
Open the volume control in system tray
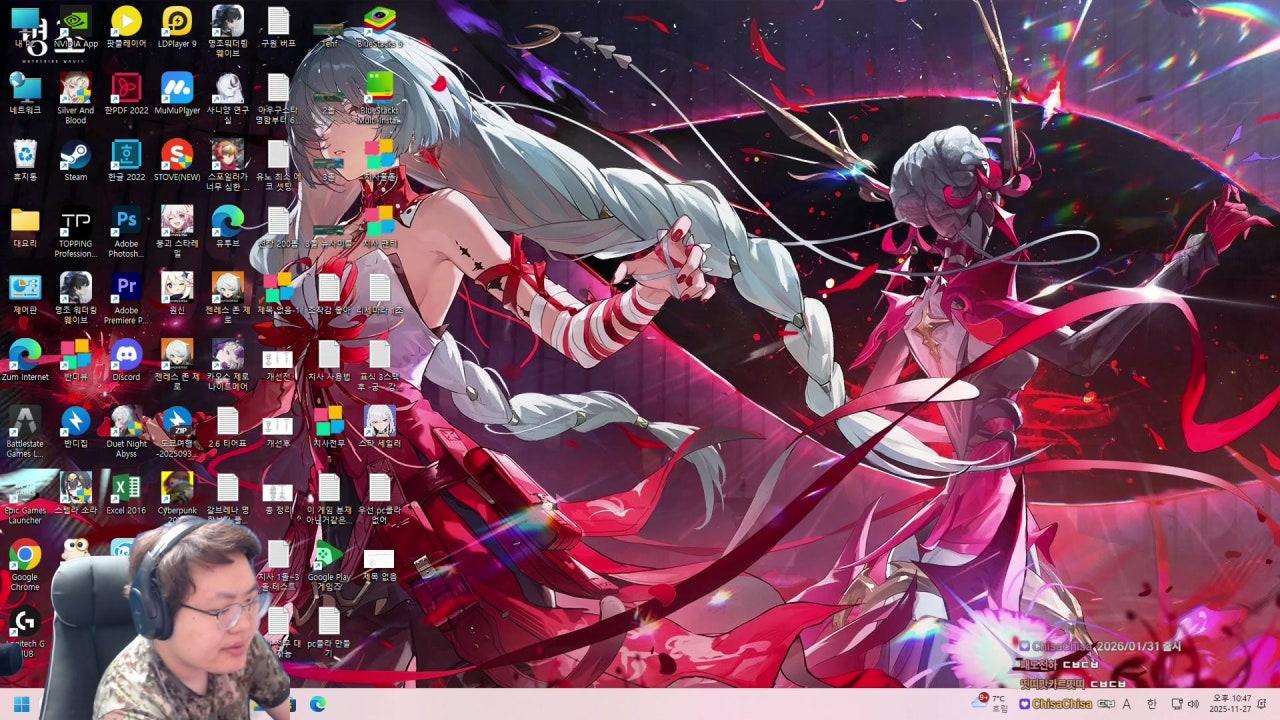[1193, 704]
